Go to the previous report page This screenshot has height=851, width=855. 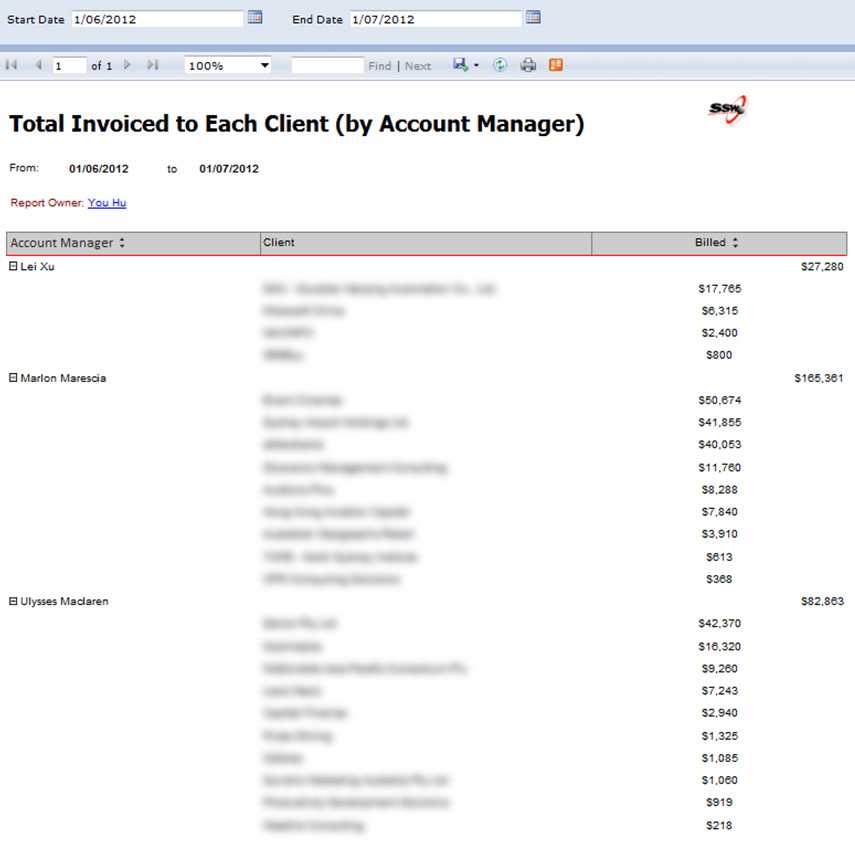pyautogui.click(x=38, y=65)
